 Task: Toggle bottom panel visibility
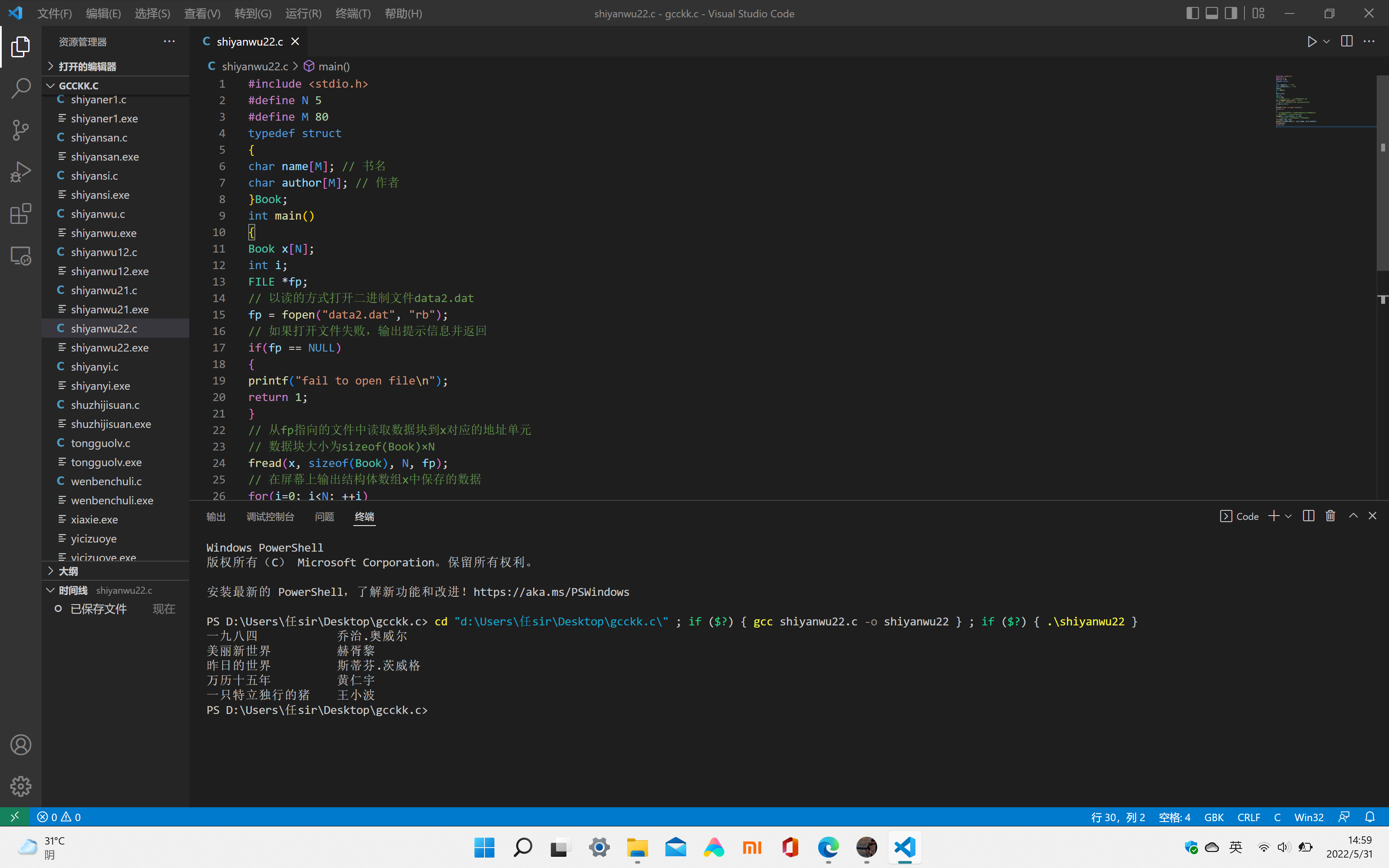[1211, 13]
